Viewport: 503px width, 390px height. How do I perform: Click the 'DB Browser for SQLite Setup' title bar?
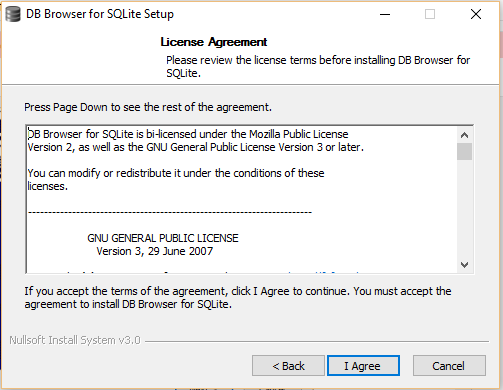click(x=100, y=14)
